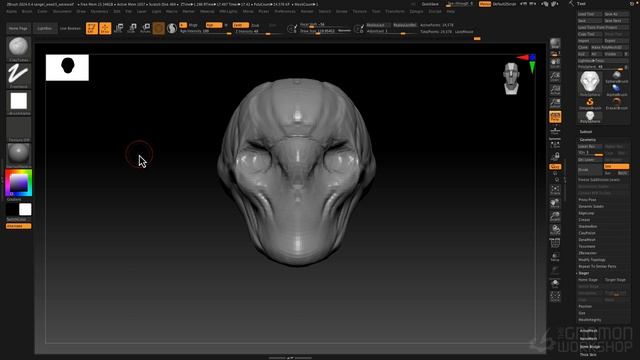This screenshot has width=640, height=360.
Task: Expand the Subtool section
Action: [586, 132]
